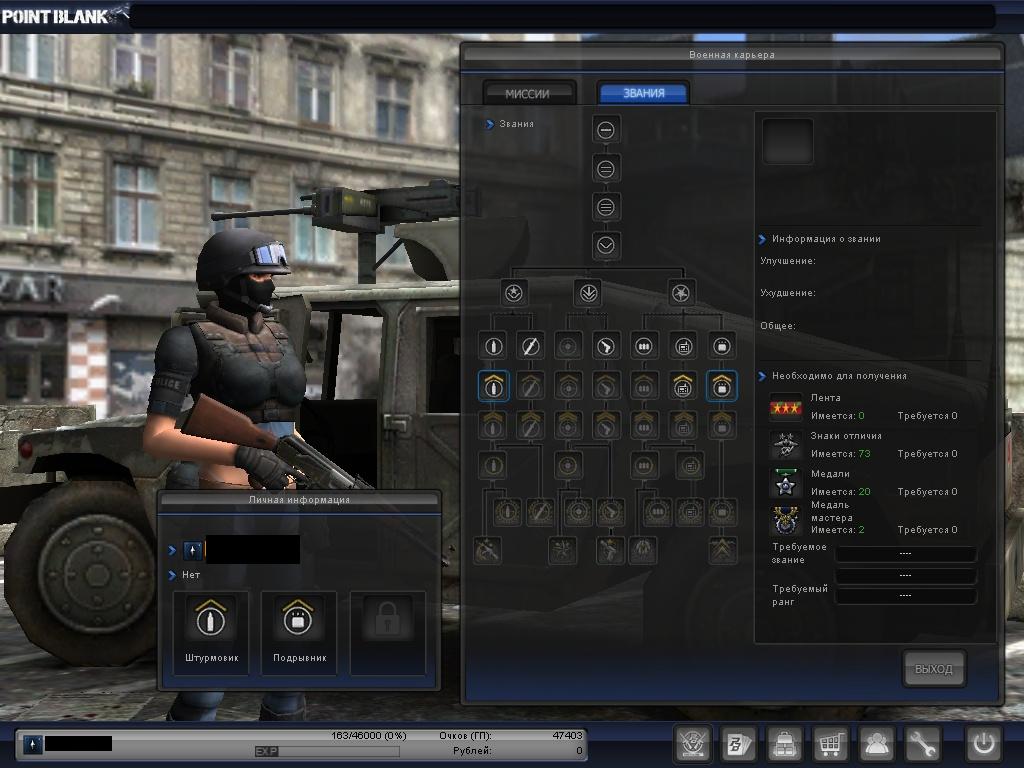1024x768 pixels.
Task: Click the rank badge beside the EXP bar
Action: pyautogui.click(x=33, y=744)
